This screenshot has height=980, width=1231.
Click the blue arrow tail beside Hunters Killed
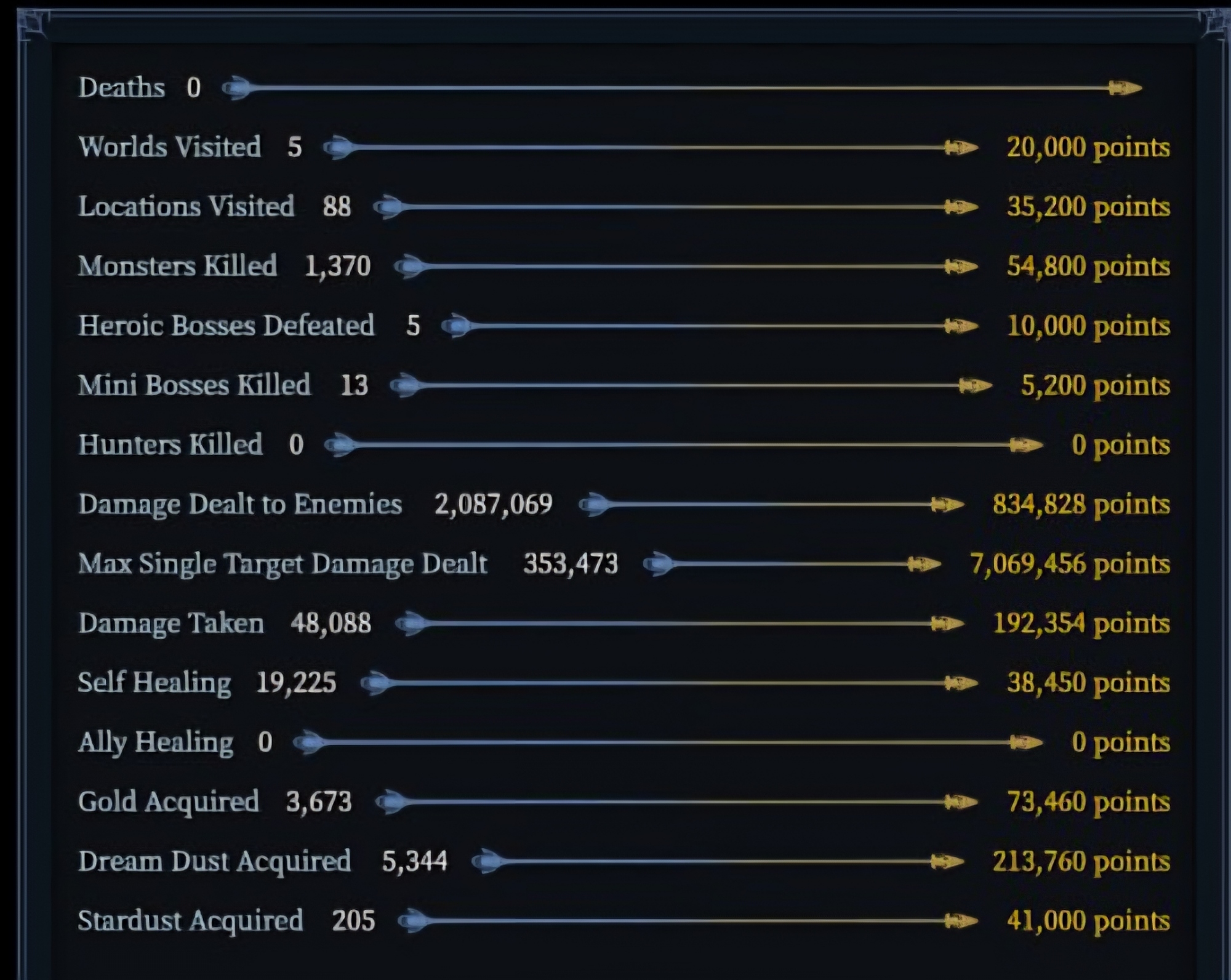tap(339, 445)
